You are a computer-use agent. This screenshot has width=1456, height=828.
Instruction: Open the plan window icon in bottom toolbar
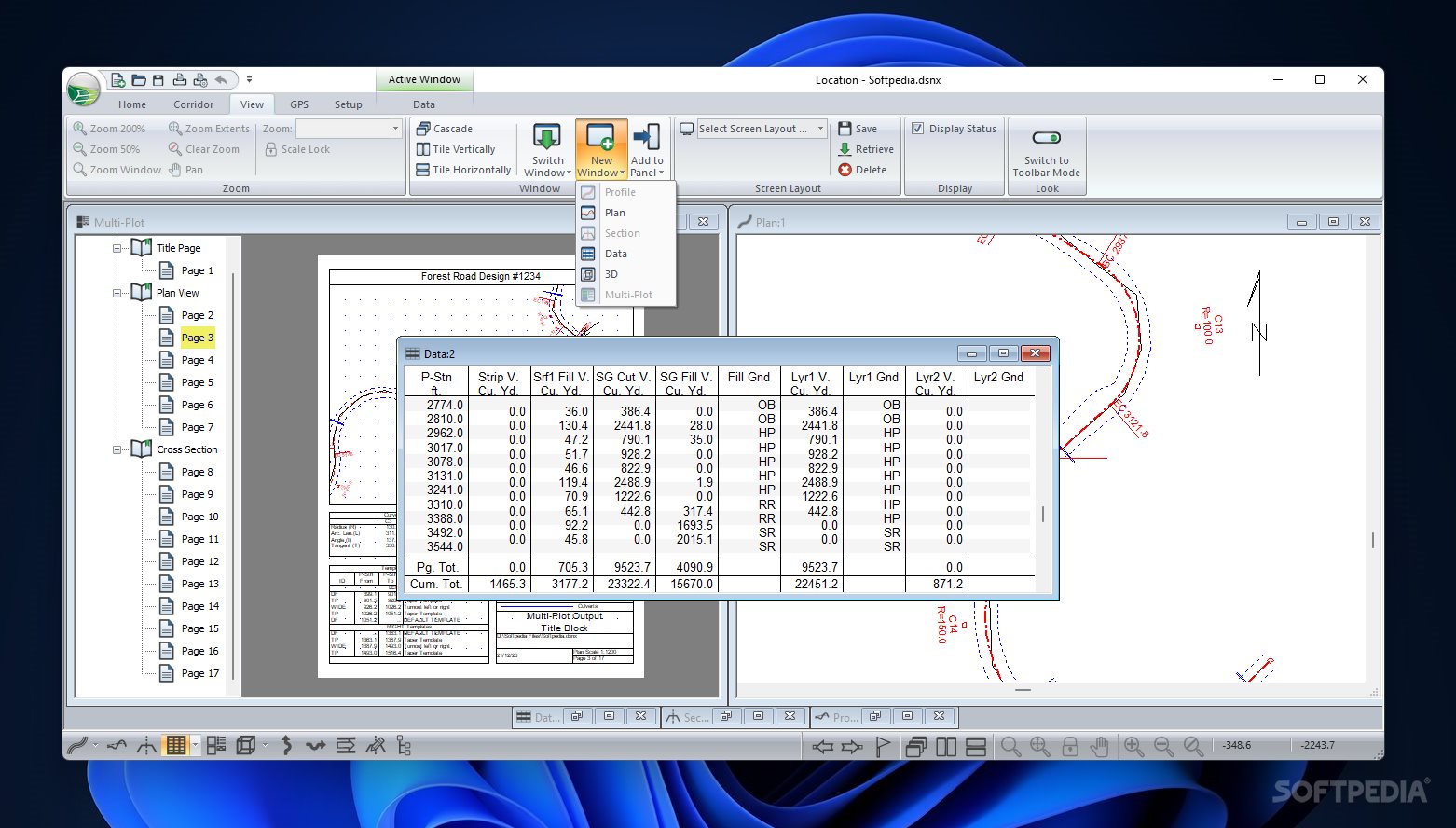tap(78, 745)
